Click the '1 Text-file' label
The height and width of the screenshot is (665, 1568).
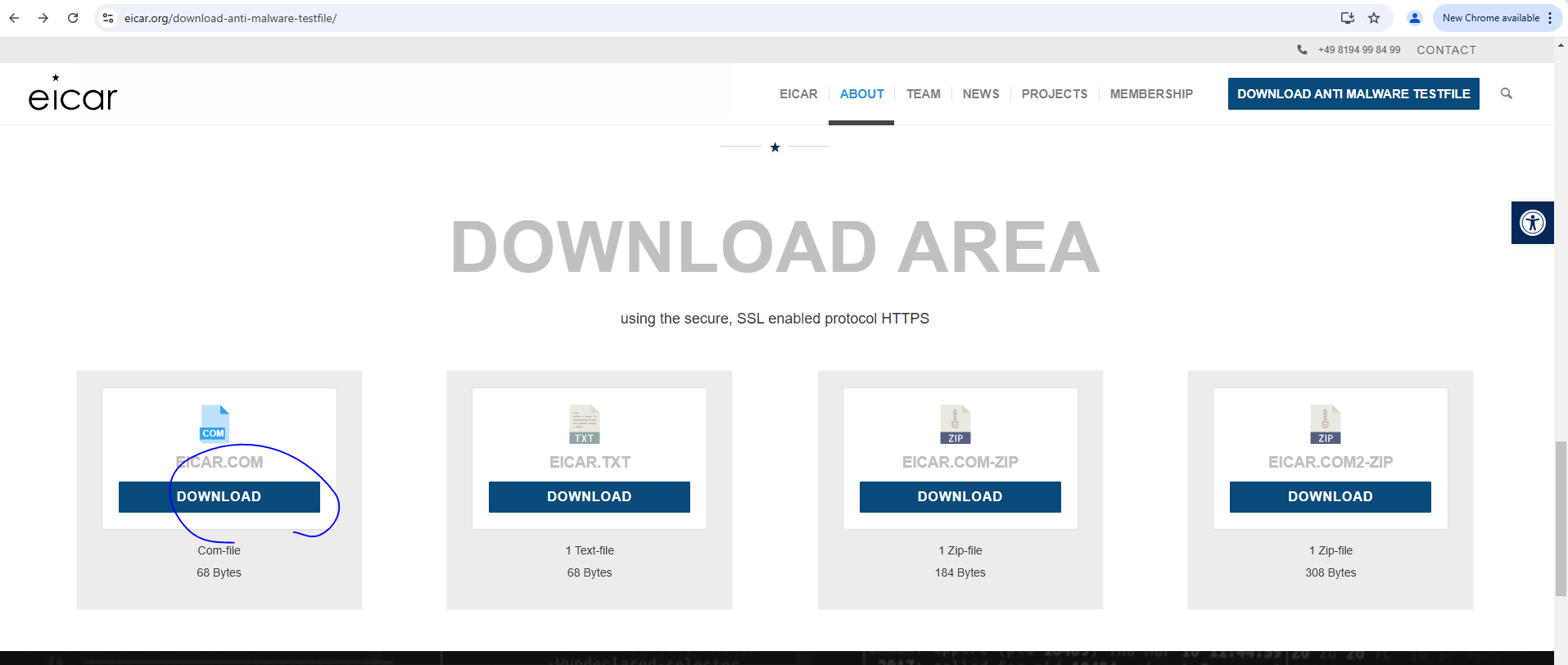pyautogui.click(x=590, y=550)
